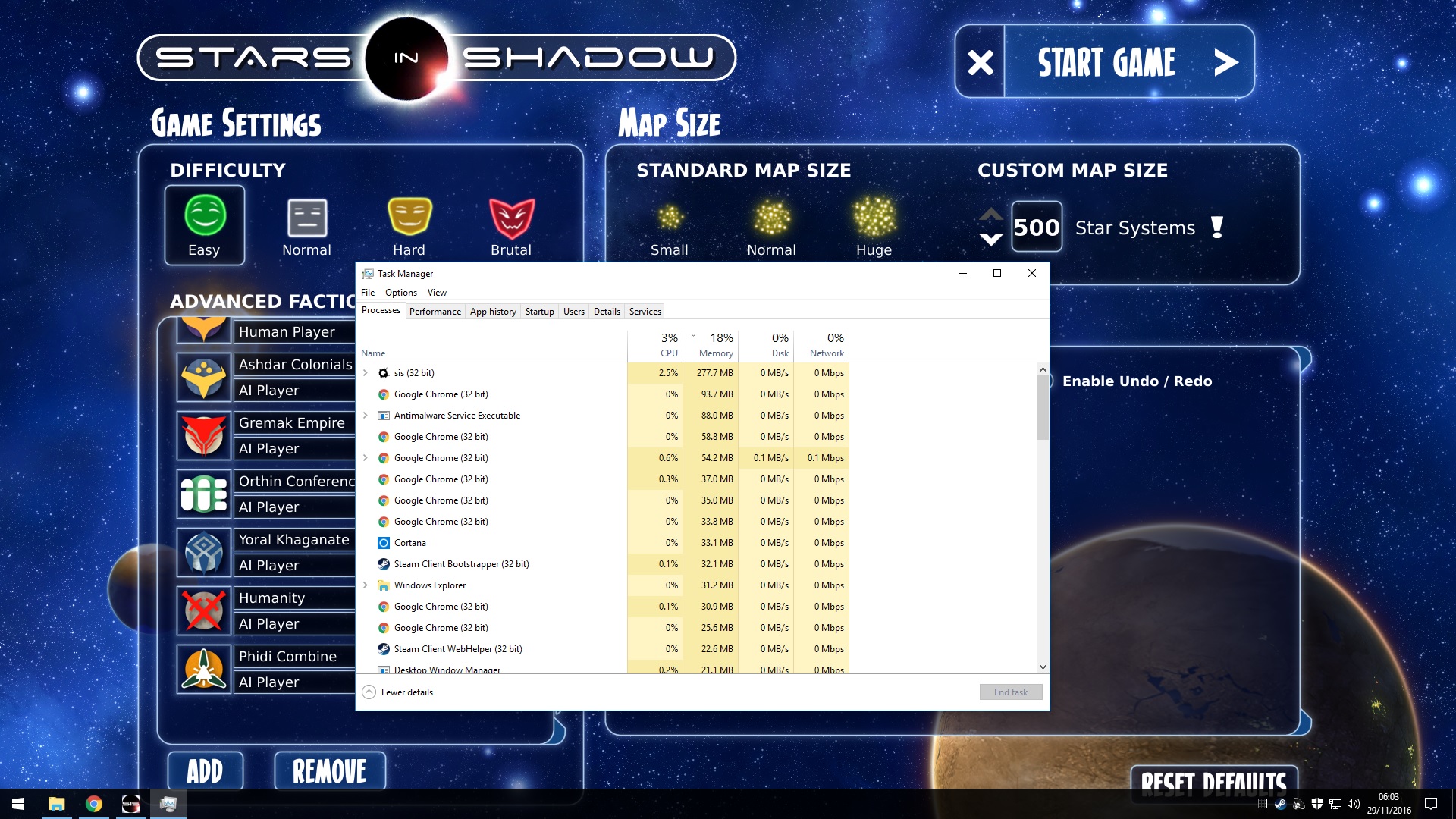The height and width of the screenshot is (819, 1456).
Task: Open the Windows Start menu
Action: tap(18, 804)
